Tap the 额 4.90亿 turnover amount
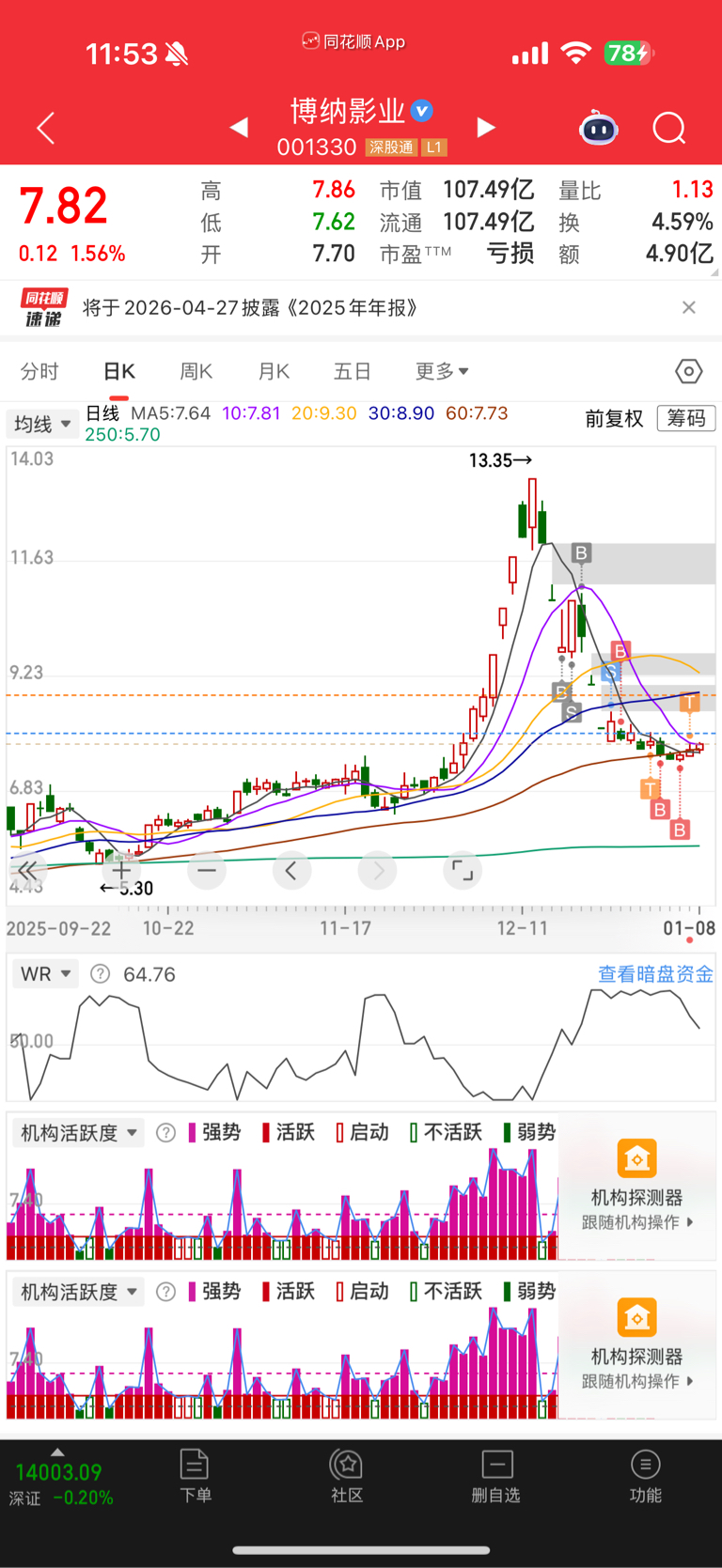This screenshot has height=1568, width=722. (x=680, y=254)
